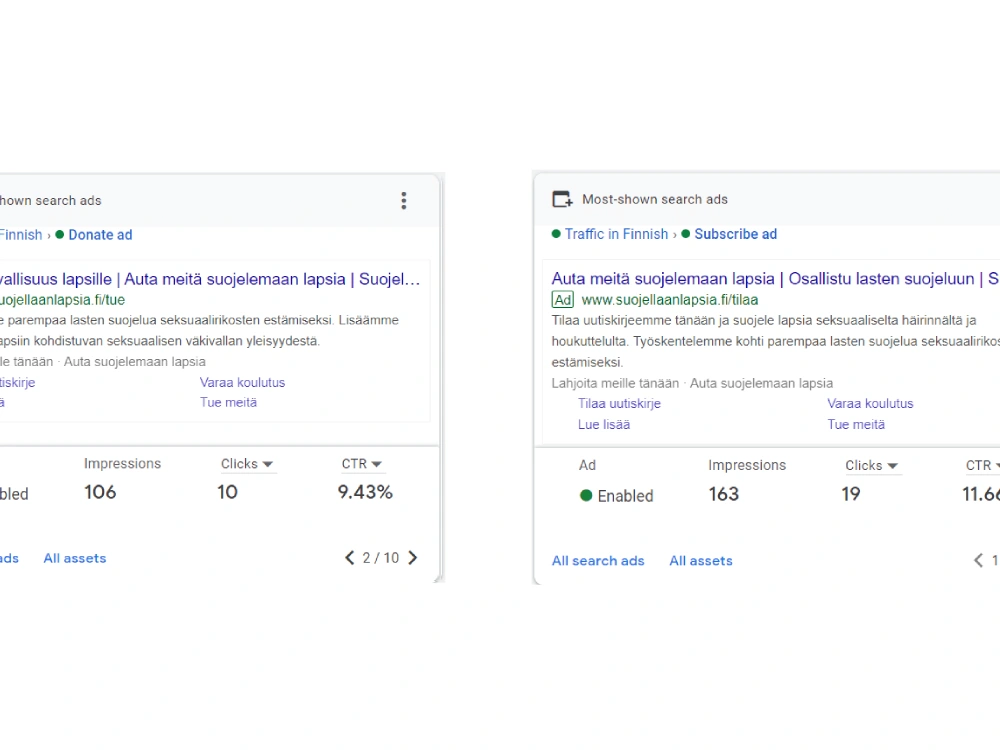This screenshot has height=750, width=1000.
Task: Go to previous ad in 2 / 10 pager
Action: [349, 558]
